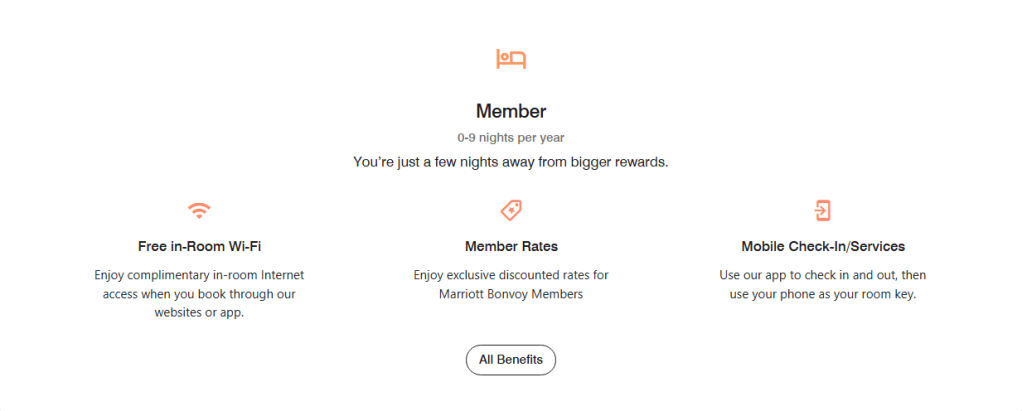This screenshot has width=1022, height=411.
Task: Click the 'few nights away from bigger rewards' tagline
Action: 511,161
